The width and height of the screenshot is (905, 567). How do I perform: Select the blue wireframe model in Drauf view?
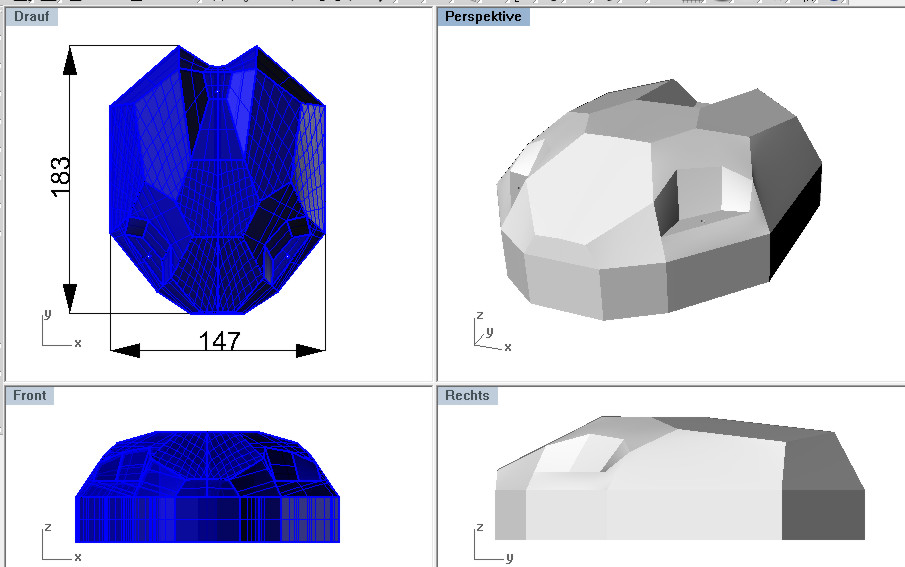click(x=218, y=180)
